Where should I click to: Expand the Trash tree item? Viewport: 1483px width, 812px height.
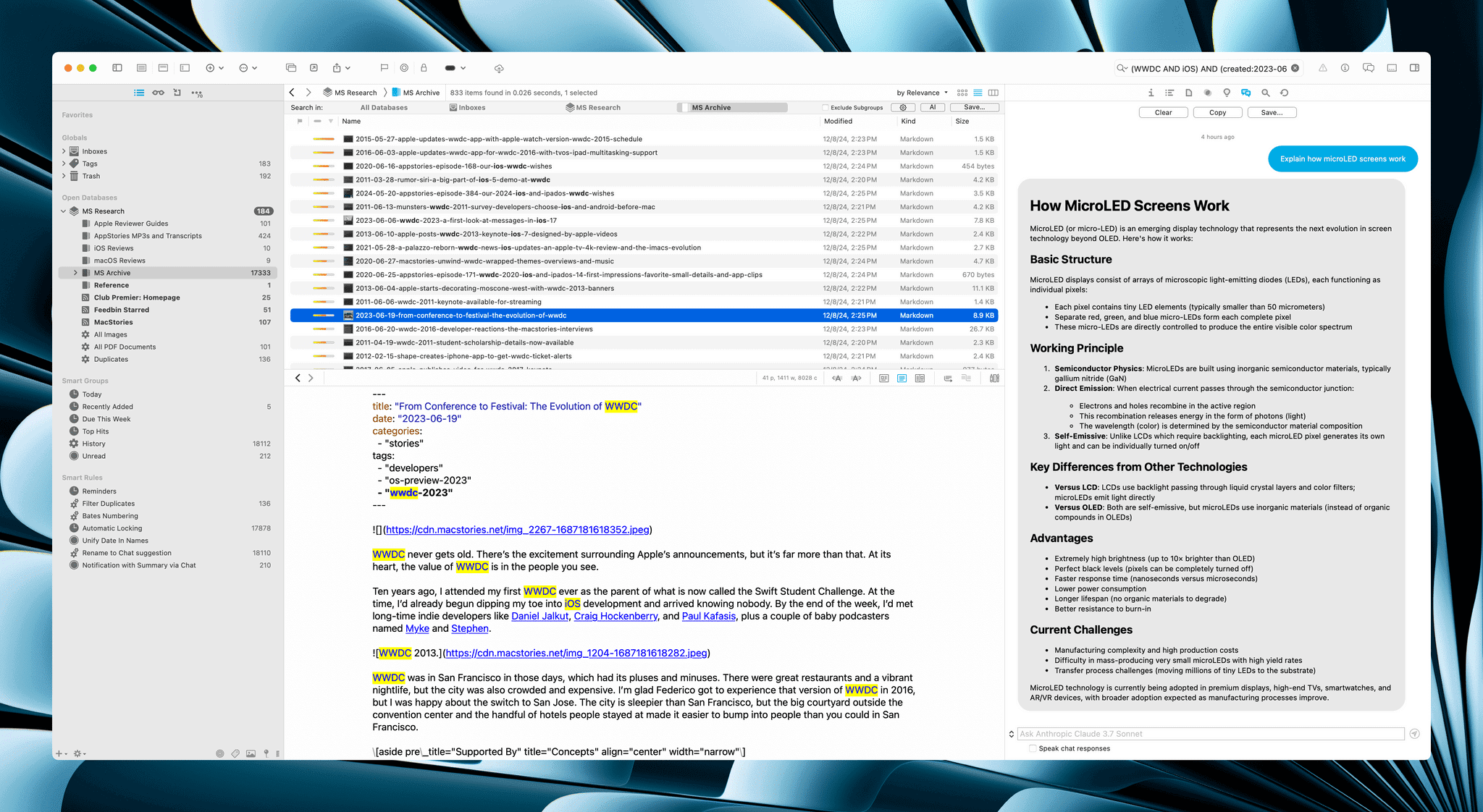tap(64, 176)
